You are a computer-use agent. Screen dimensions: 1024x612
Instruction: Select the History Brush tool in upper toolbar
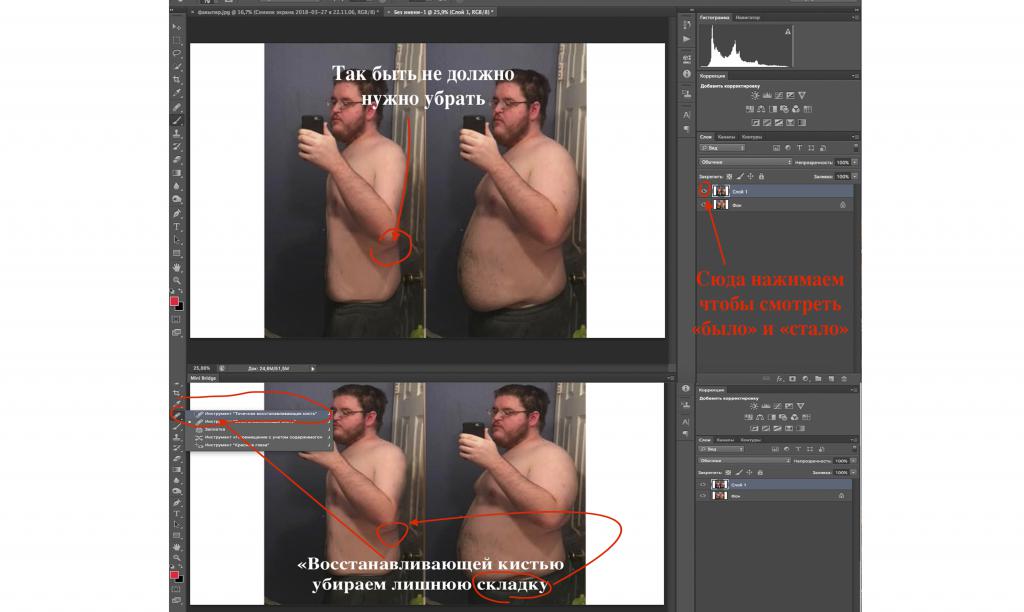[177, 146]
